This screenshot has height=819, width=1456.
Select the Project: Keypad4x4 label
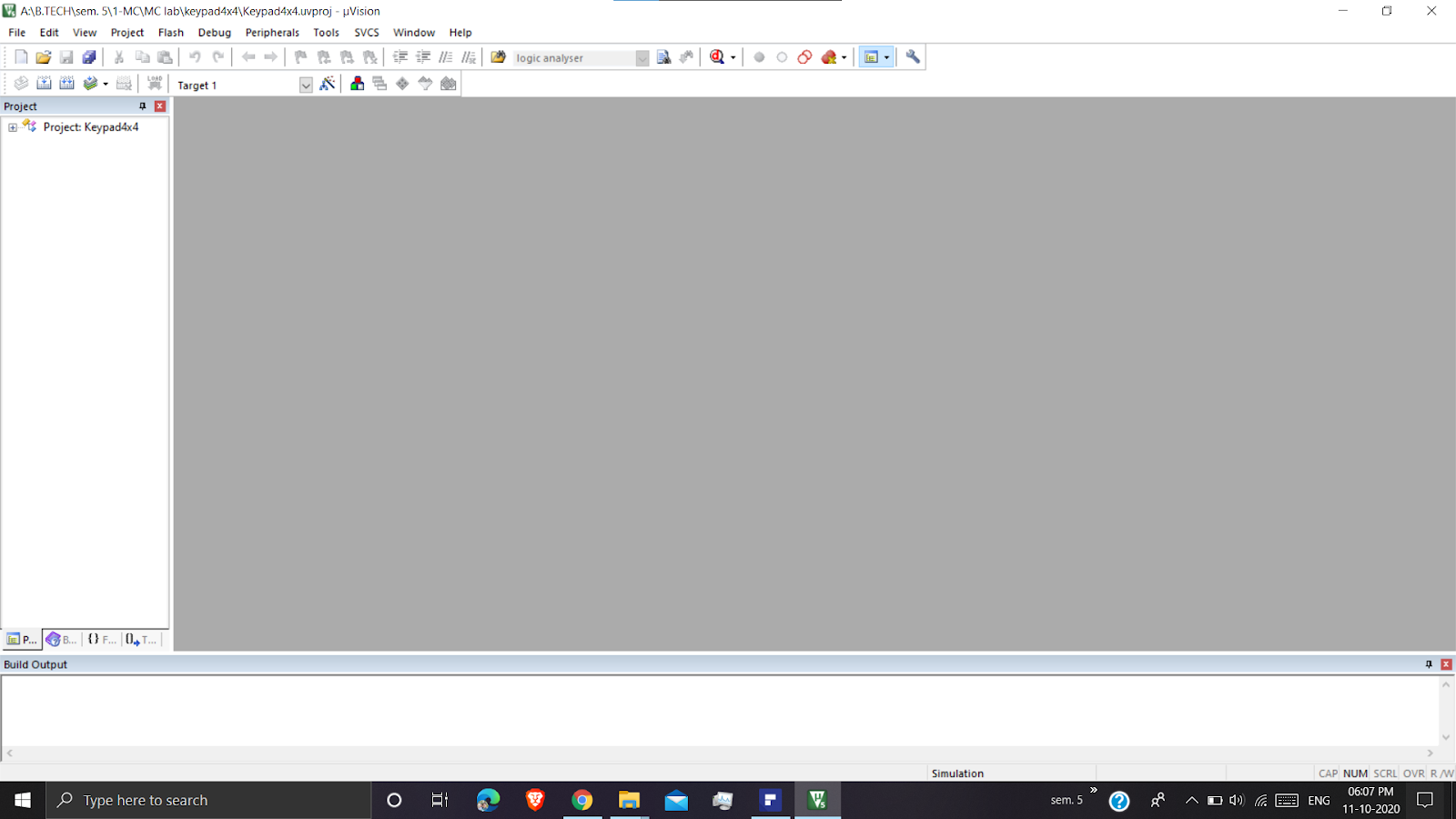pyautogui.click(x=91, y=127)
